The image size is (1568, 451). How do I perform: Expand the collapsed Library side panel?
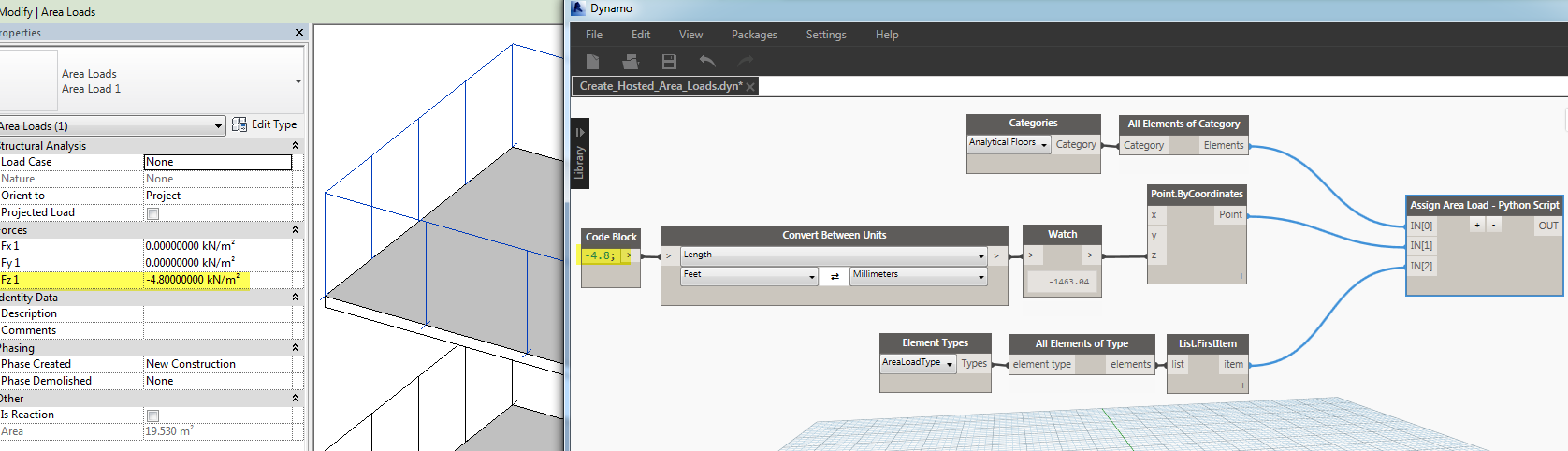point(580,153)
